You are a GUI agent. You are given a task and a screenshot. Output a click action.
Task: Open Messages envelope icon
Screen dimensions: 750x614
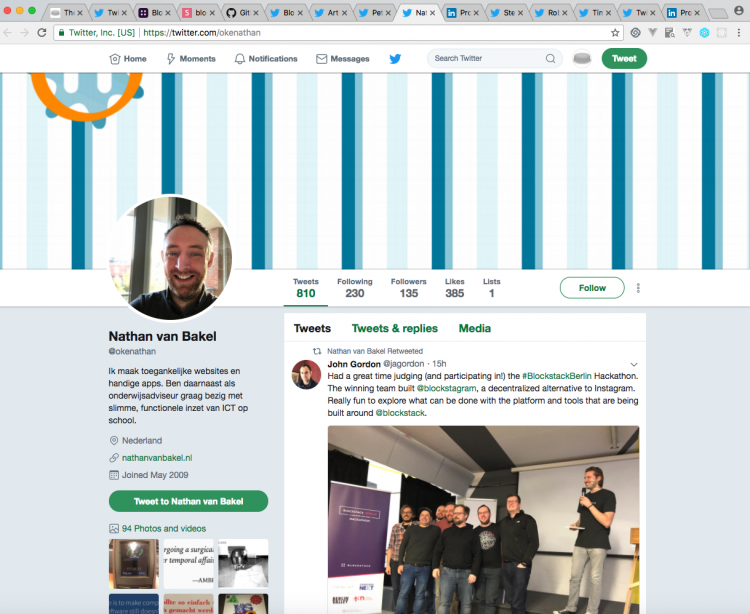321,59
